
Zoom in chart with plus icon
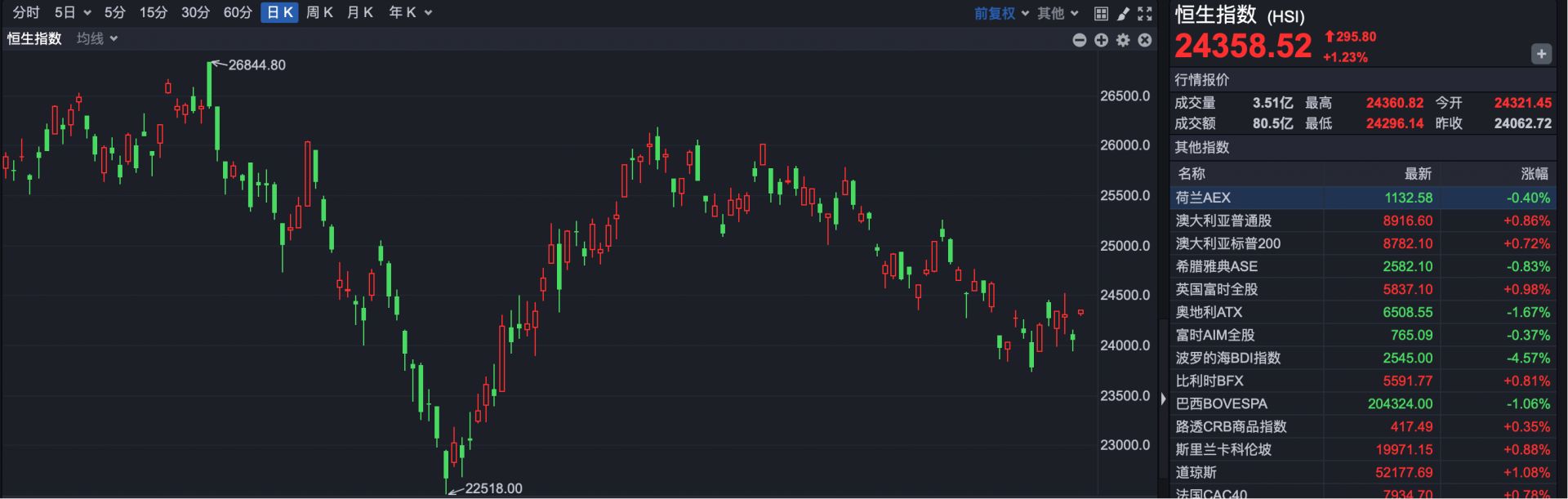[1102, 40]
